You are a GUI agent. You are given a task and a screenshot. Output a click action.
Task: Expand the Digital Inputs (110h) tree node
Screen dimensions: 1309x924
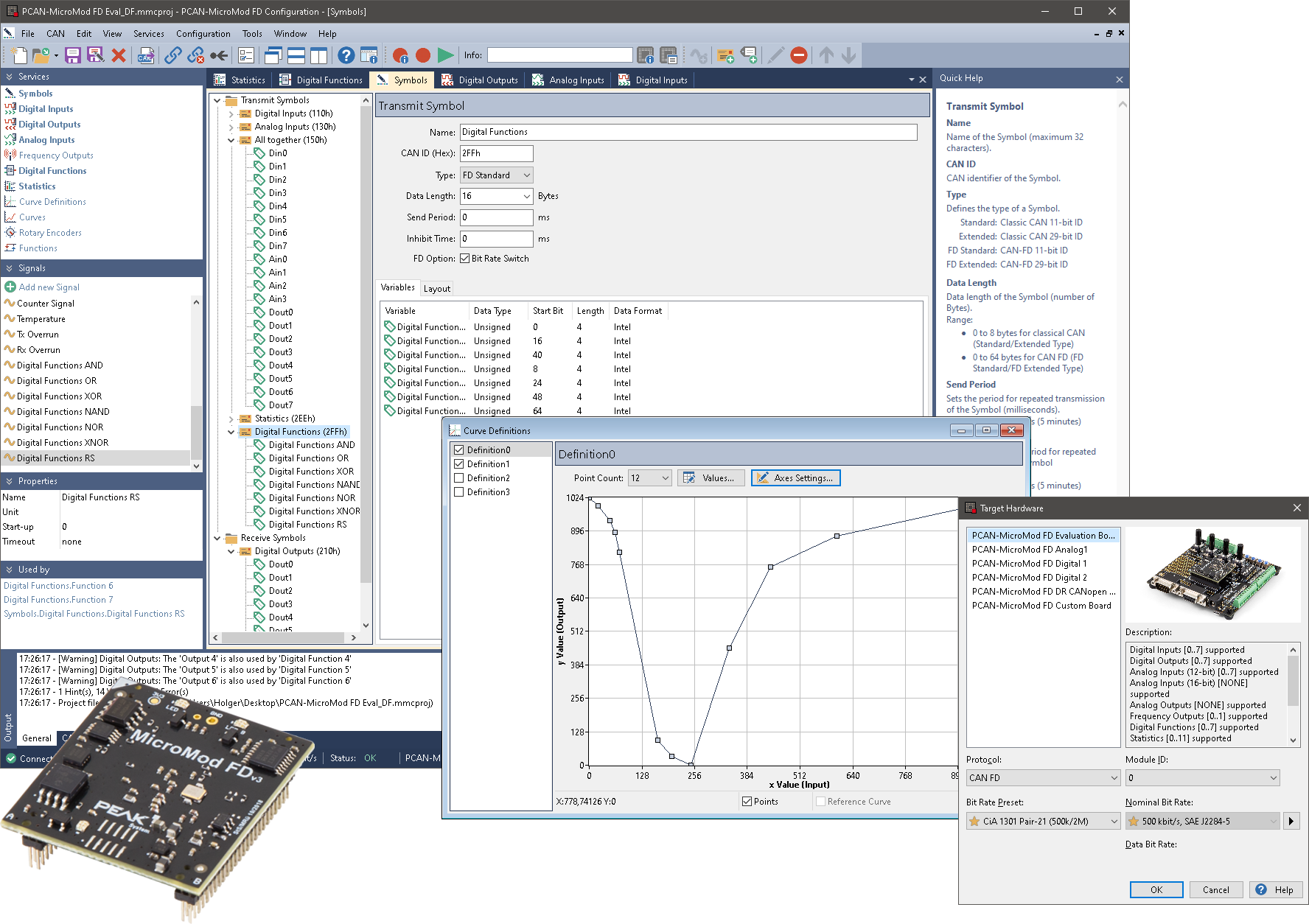point(231,113)
